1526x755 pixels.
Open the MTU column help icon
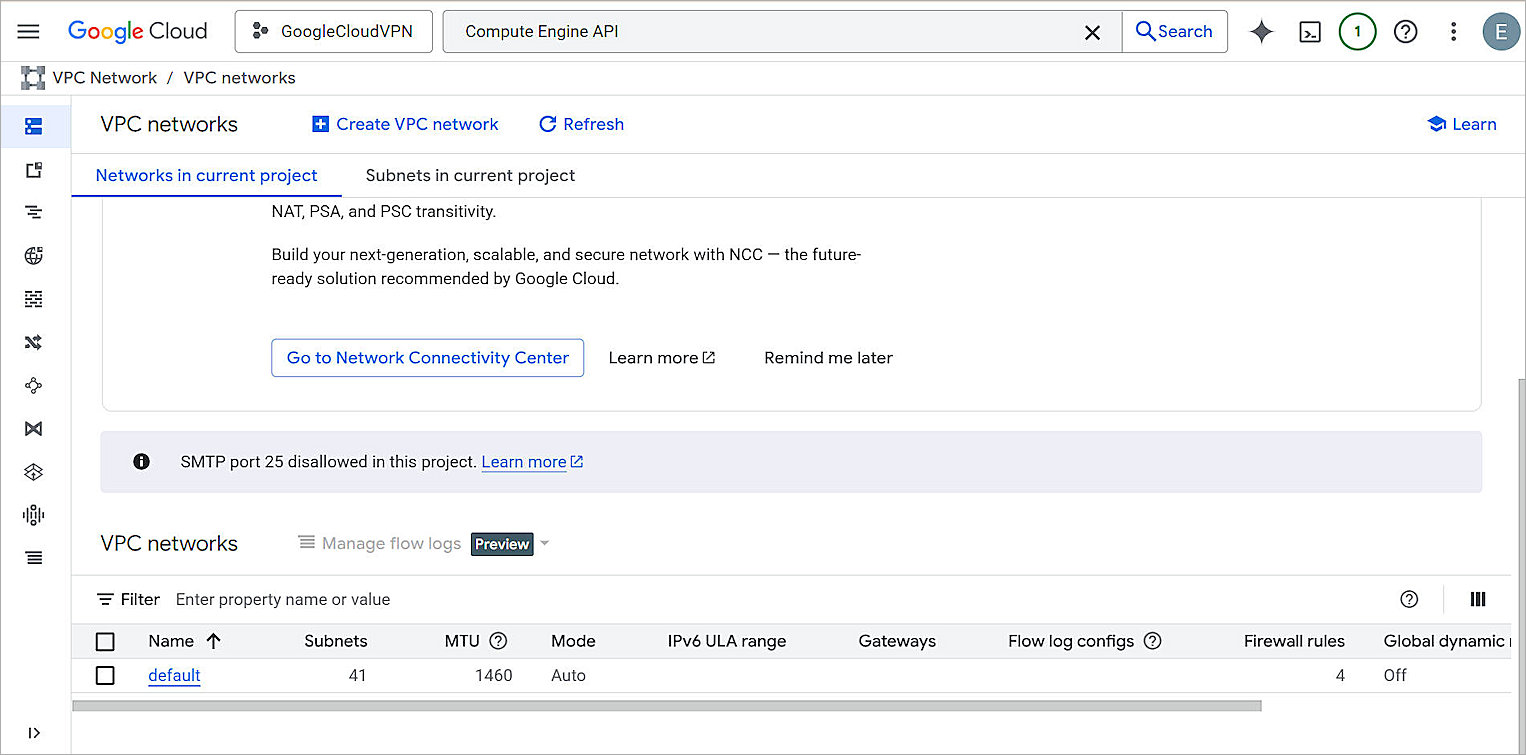pos(498,641)
